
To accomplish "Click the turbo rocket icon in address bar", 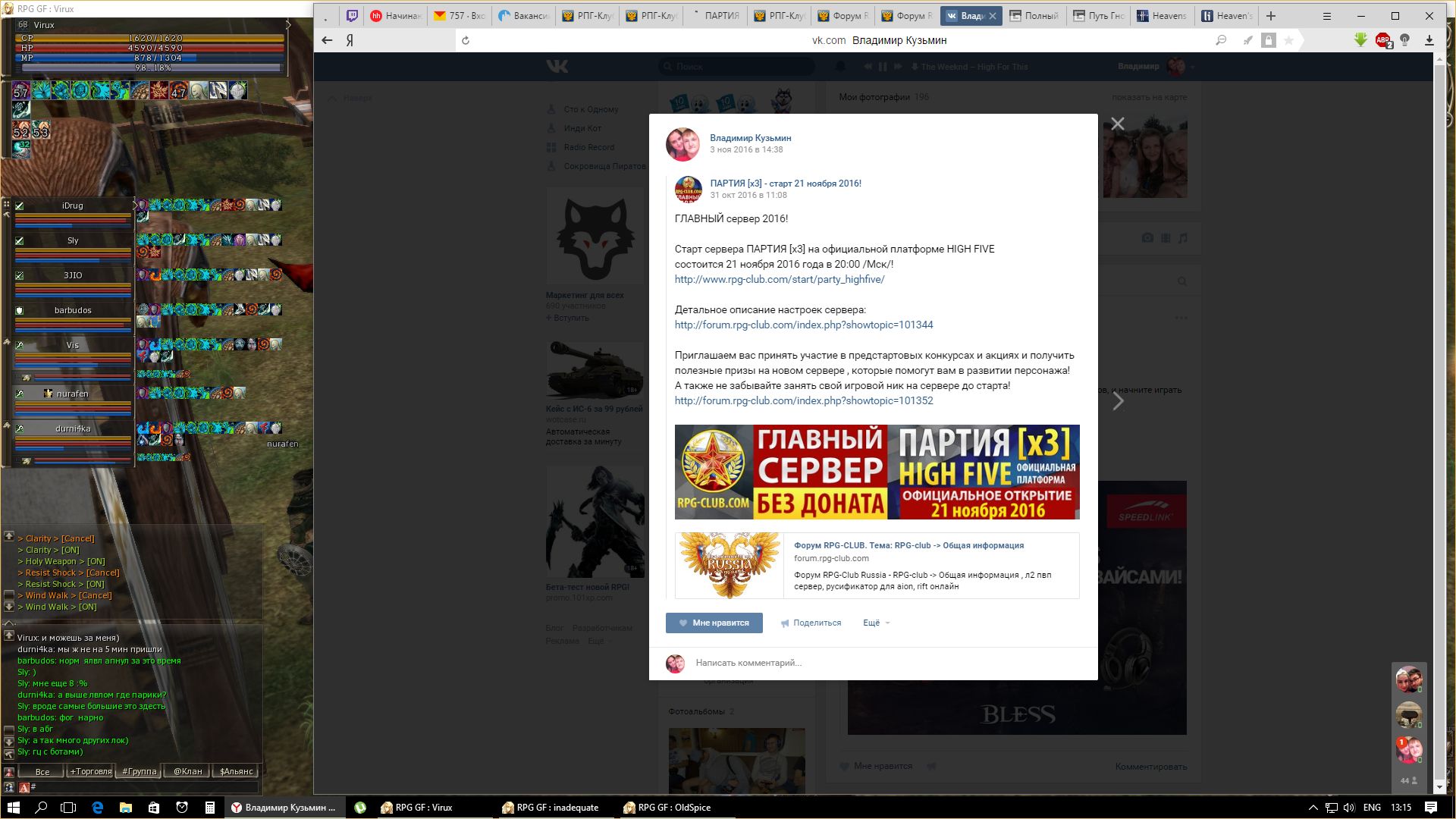I will point(1247,40).
